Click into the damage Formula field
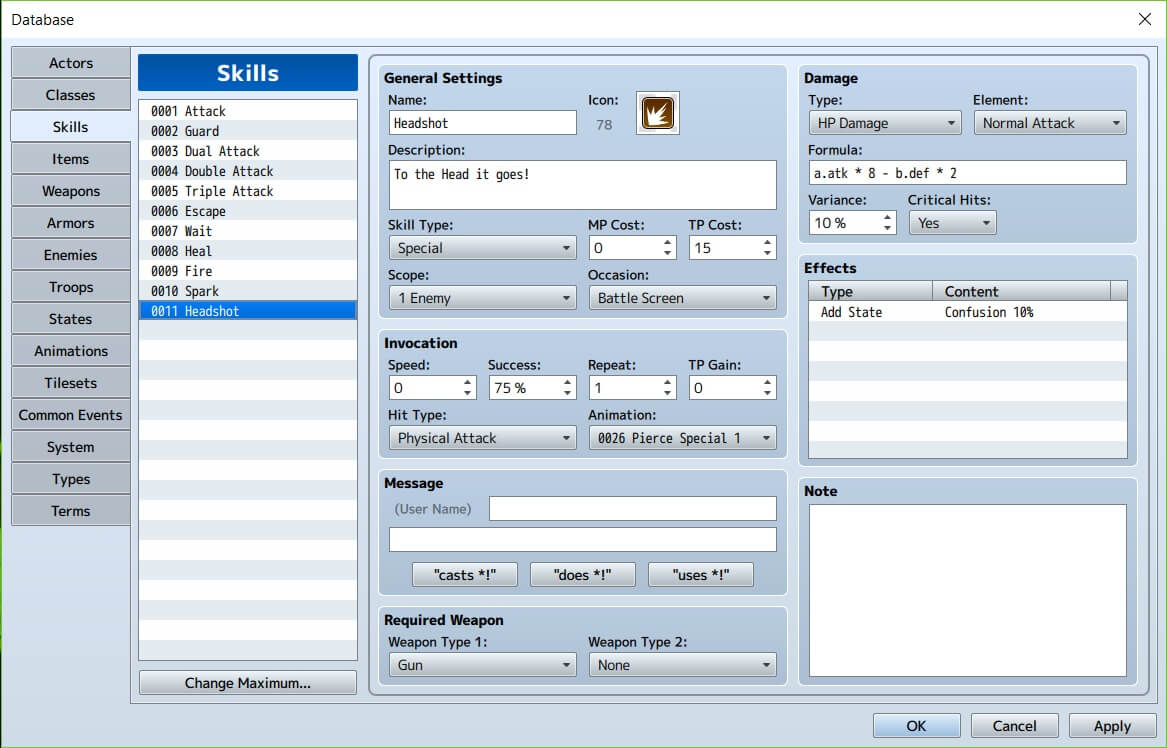The height and width of the screenshot is (748, 1167). [967, 173]
